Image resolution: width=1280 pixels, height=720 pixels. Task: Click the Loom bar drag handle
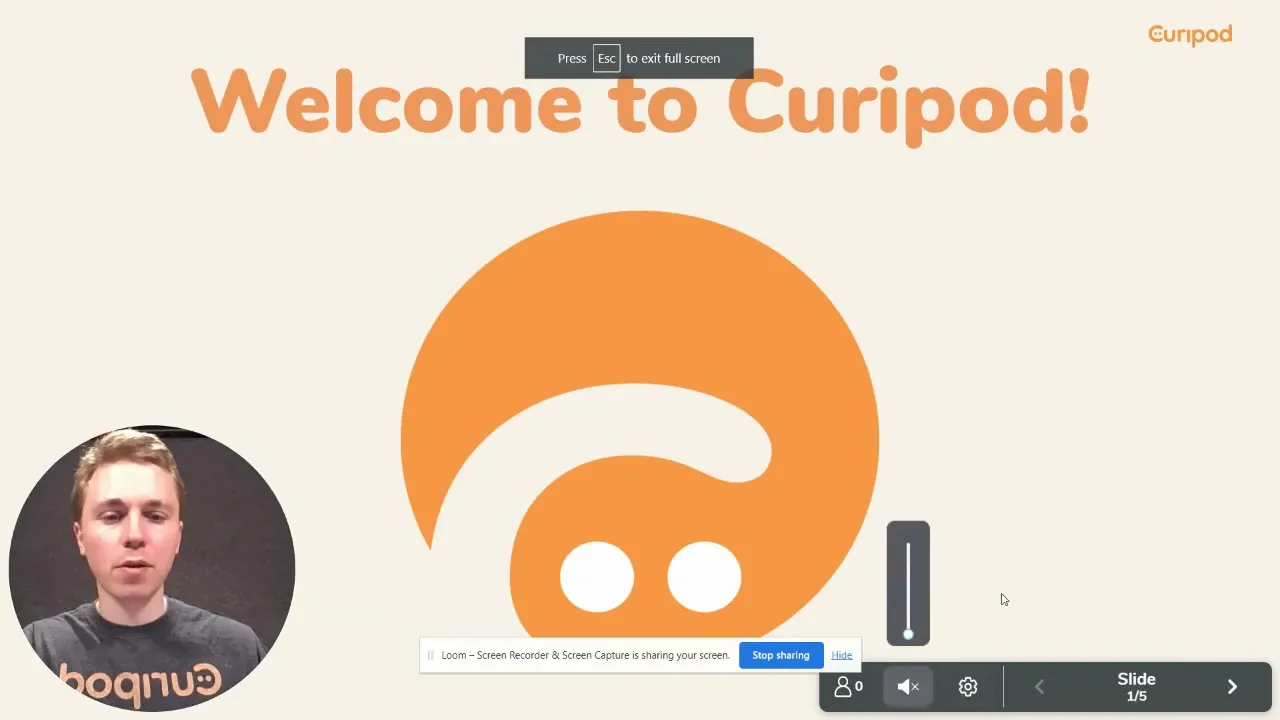click(x=430, y=655)
